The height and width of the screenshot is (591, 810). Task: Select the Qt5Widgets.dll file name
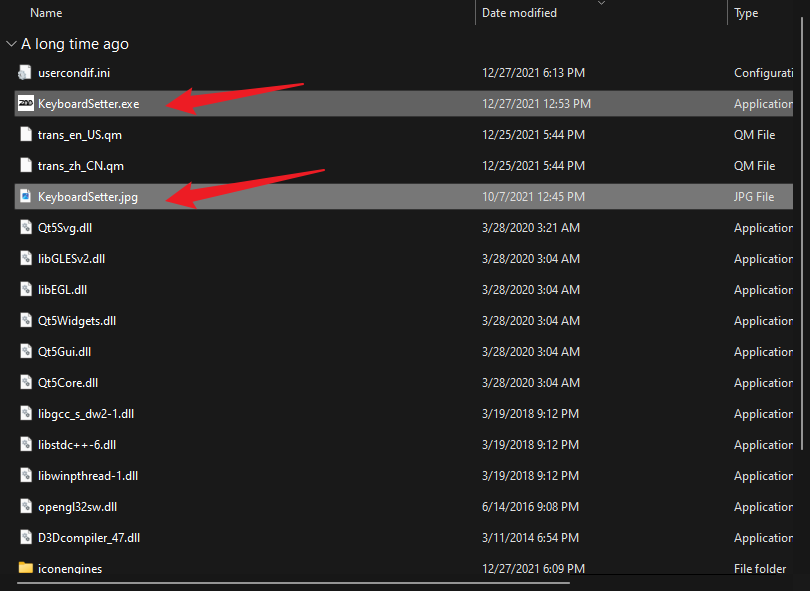click(x=76, y=320)
